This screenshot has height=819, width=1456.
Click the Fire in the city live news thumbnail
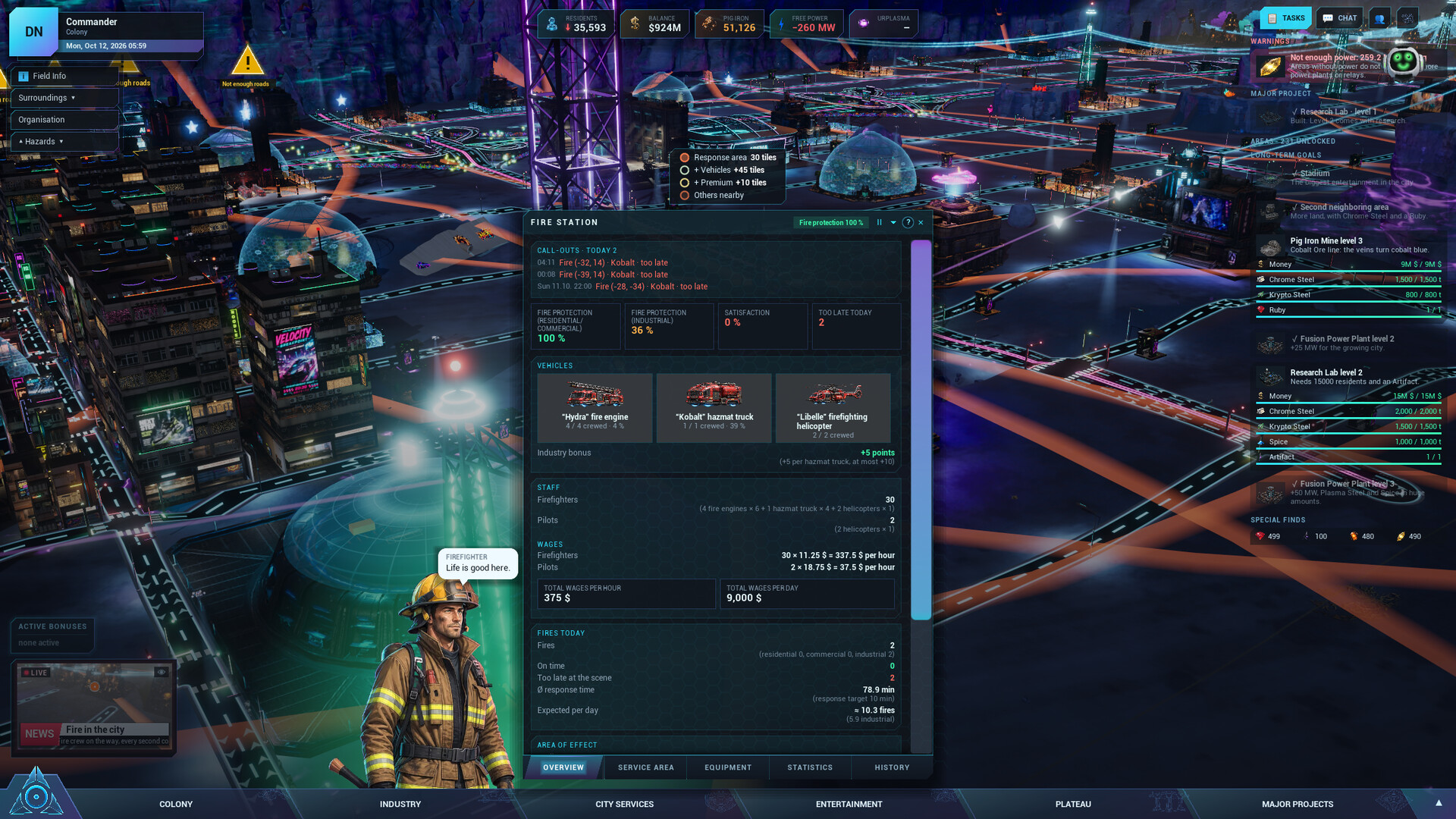tap(94, 707)
